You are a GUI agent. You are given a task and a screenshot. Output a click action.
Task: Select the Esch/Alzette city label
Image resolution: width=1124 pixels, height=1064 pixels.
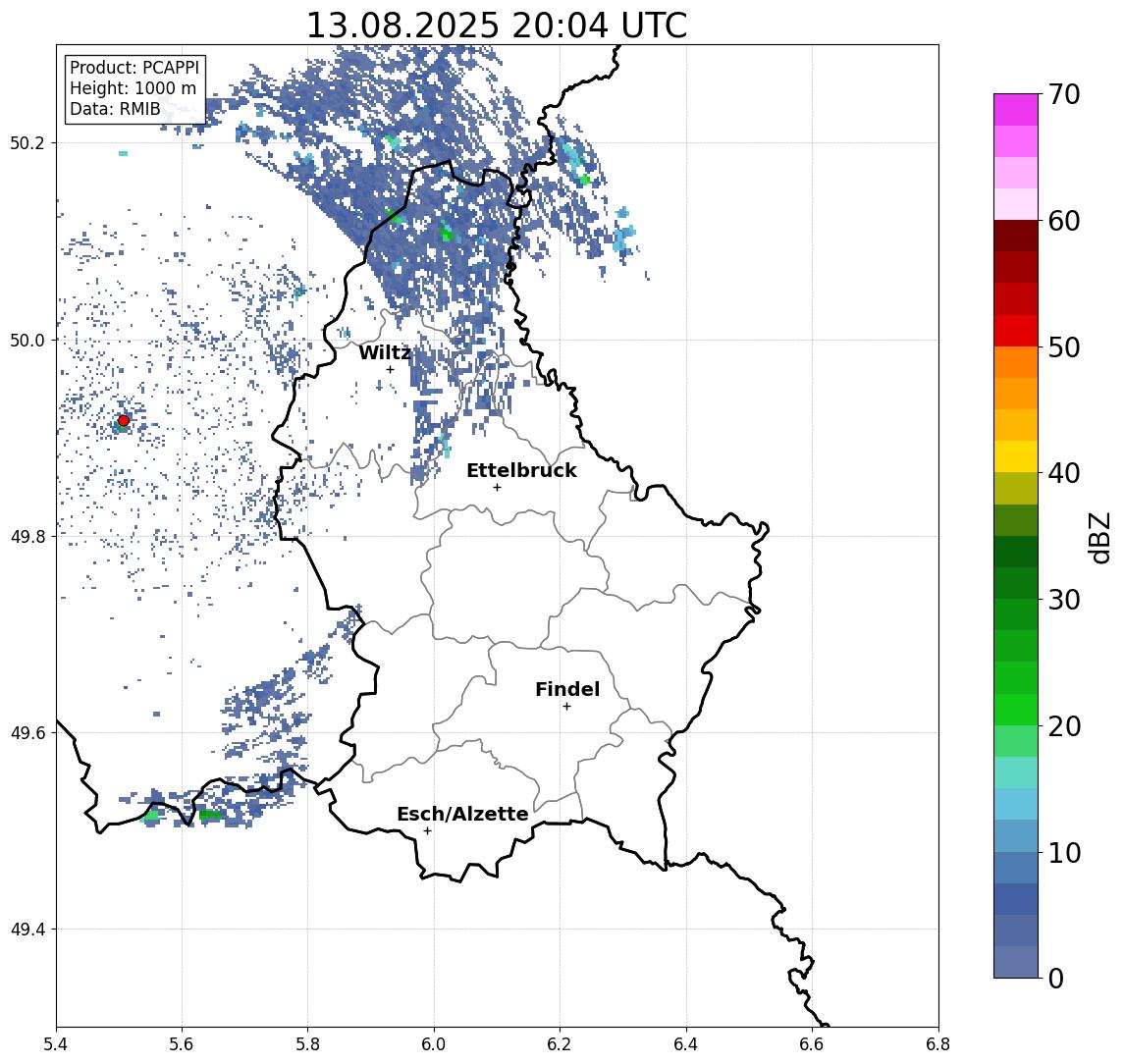462,814
